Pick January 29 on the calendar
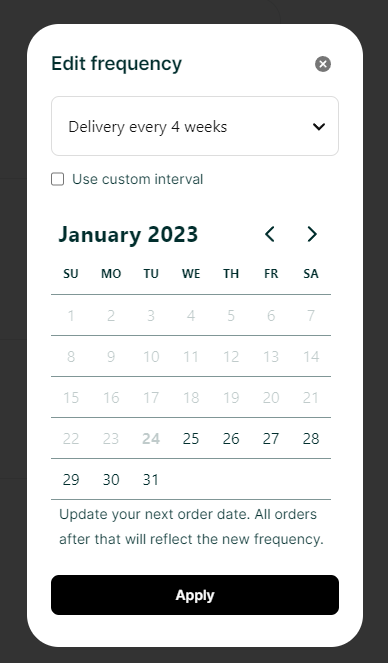Viewport: 388px width, 663px height. point(71,479)
